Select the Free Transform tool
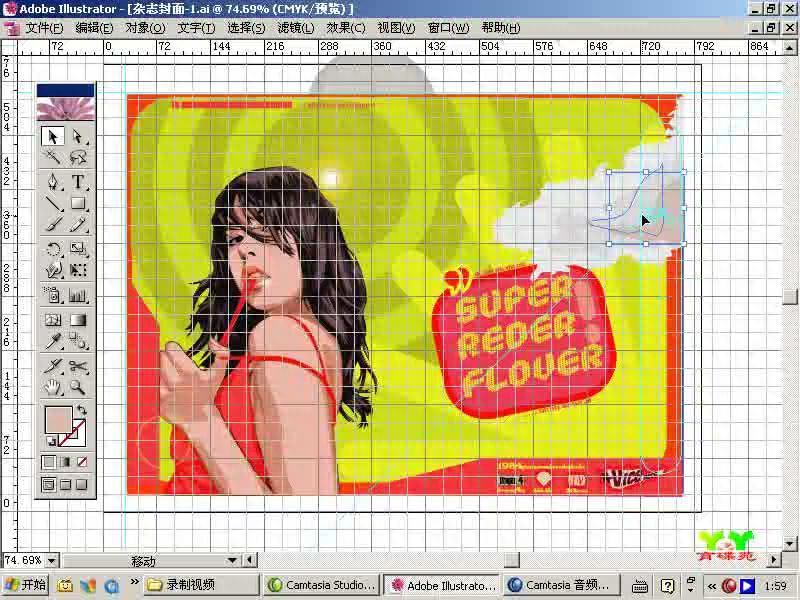 click(78, 269)
